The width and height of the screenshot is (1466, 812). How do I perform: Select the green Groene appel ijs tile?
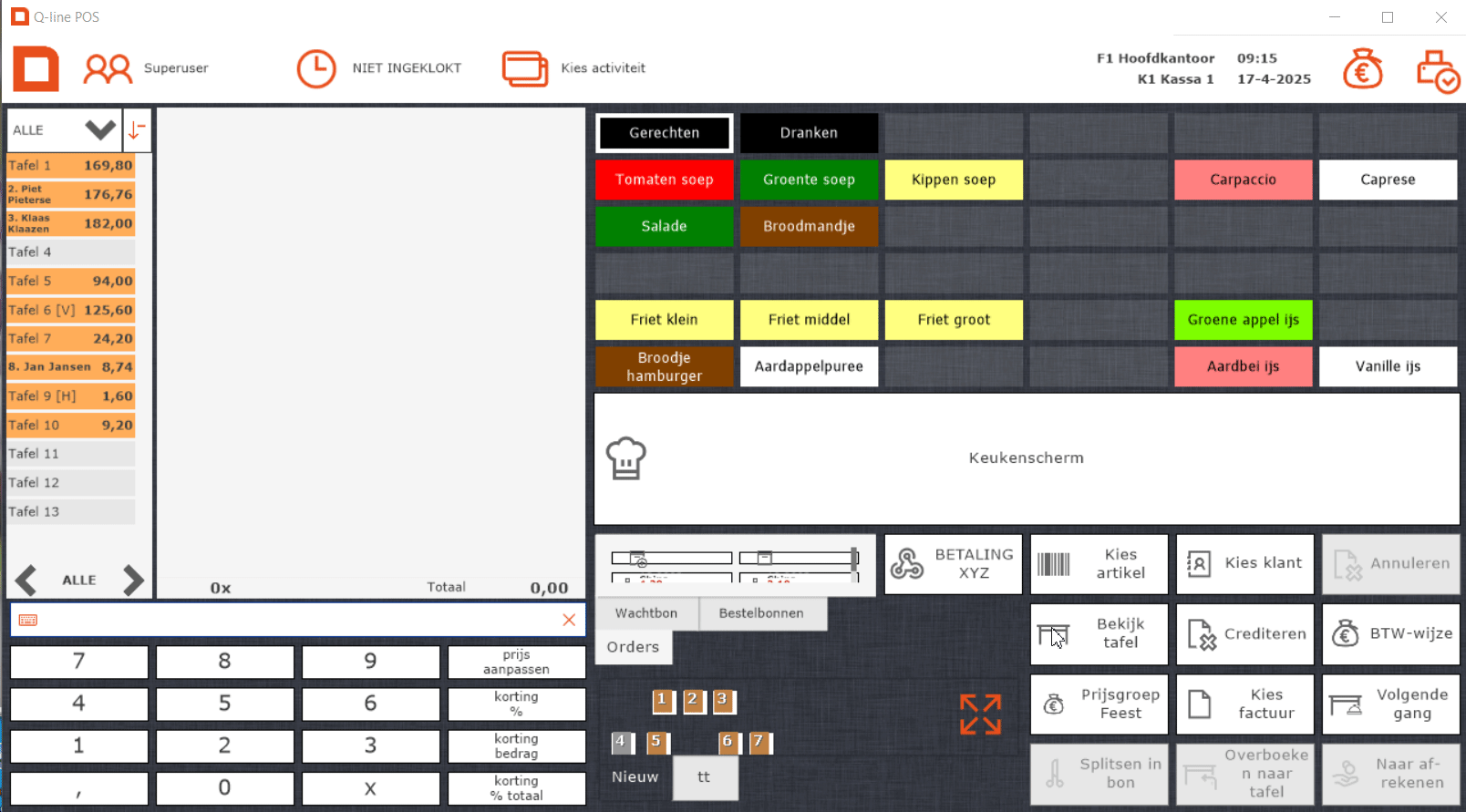coord(1243,320)
